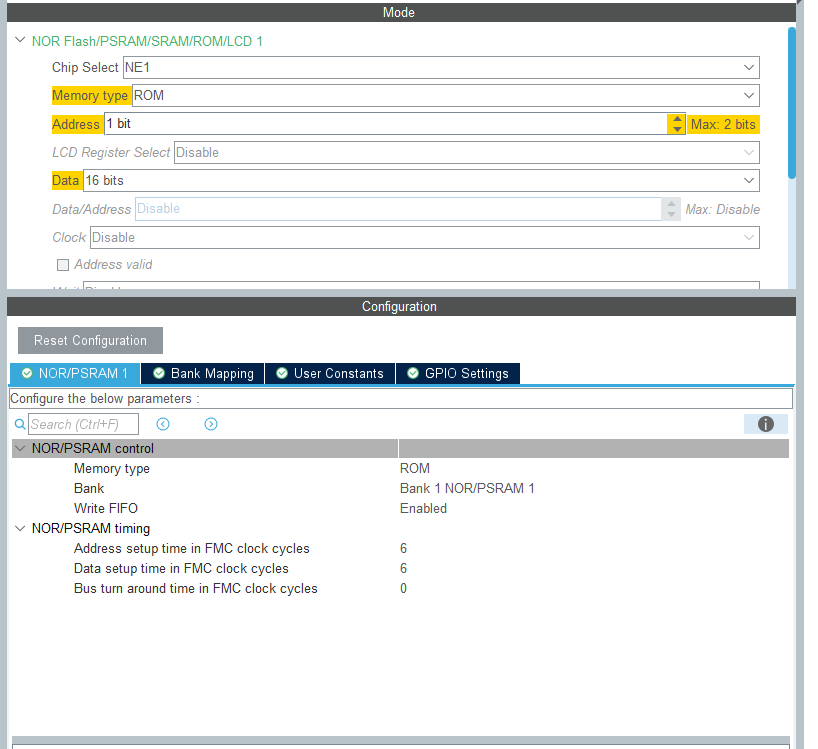Click the Address setup time value 6
This screenshot has height=749, width=818.
(403, 548)
